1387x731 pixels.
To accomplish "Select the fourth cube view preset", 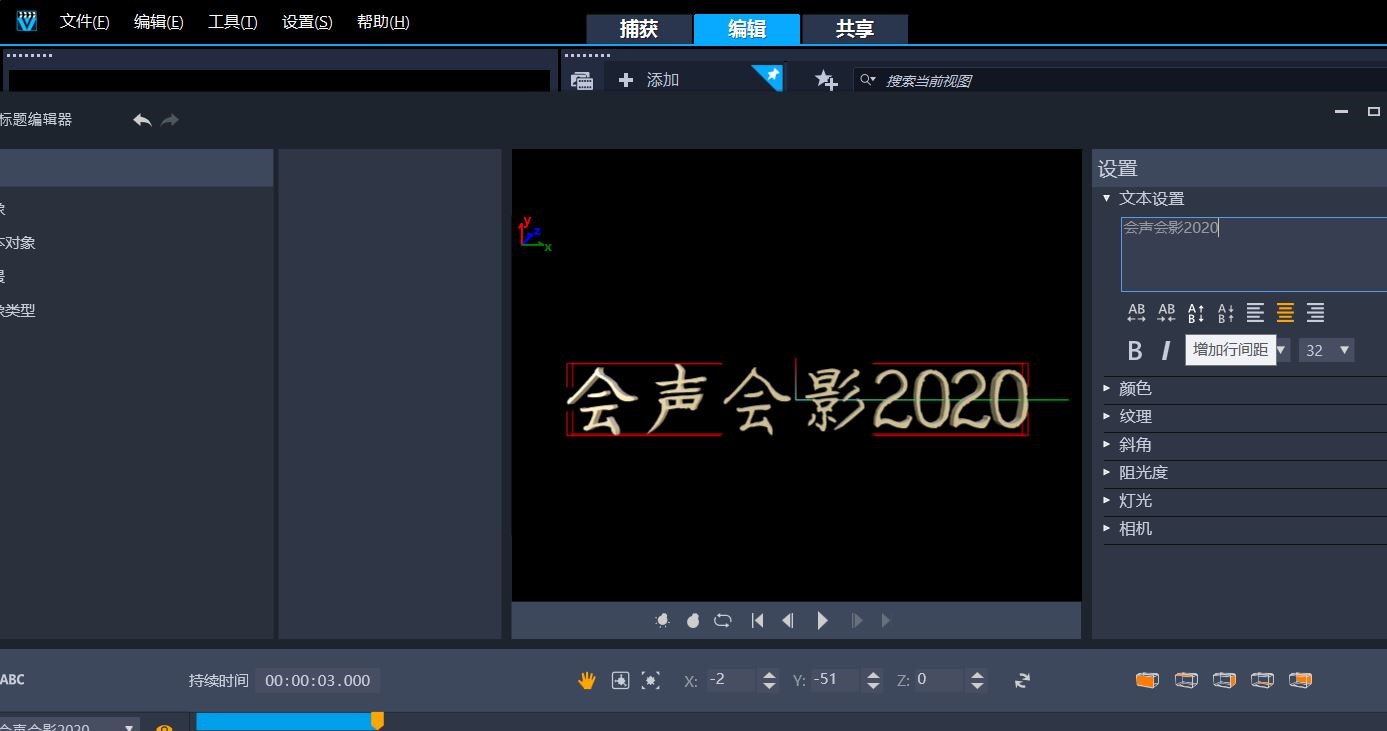I will coord(1262,680).
